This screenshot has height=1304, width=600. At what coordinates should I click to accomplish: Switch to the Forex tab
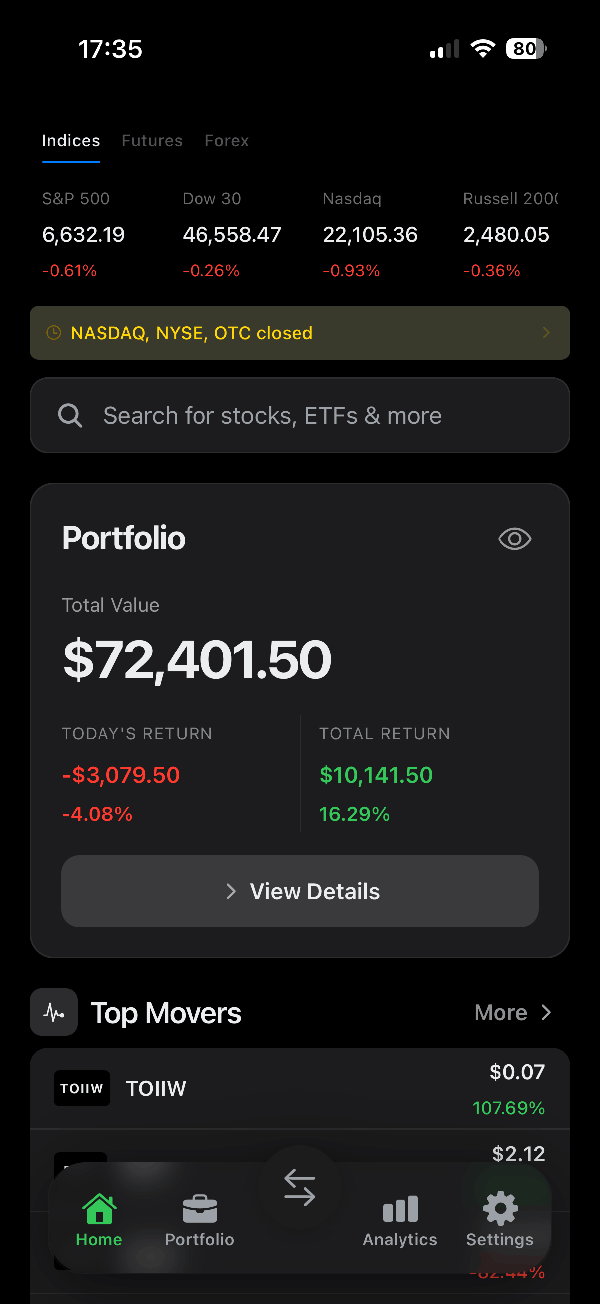(x=226, y=140)
